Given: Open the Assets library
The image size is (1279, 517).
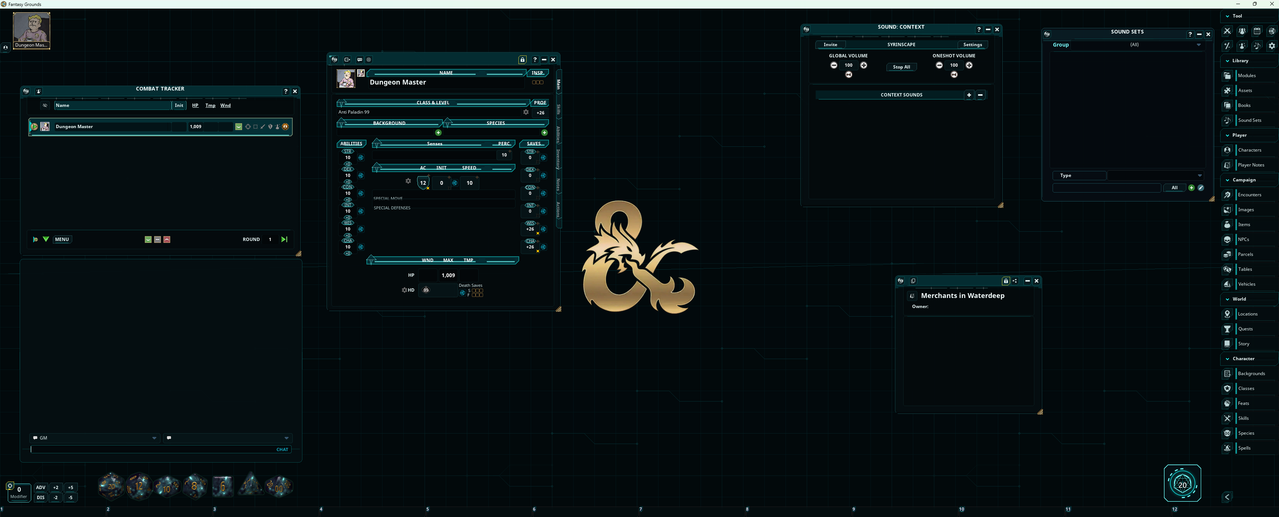Looking at the screenshot, I should pyautogui.click(x=1248, y=90).
